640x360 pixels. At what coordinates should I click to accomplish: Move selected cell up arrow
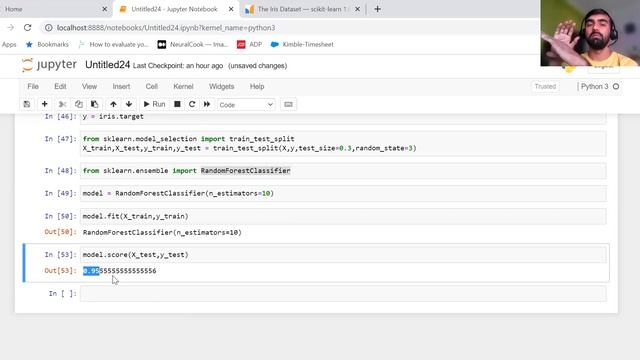(x=113, y=104)
